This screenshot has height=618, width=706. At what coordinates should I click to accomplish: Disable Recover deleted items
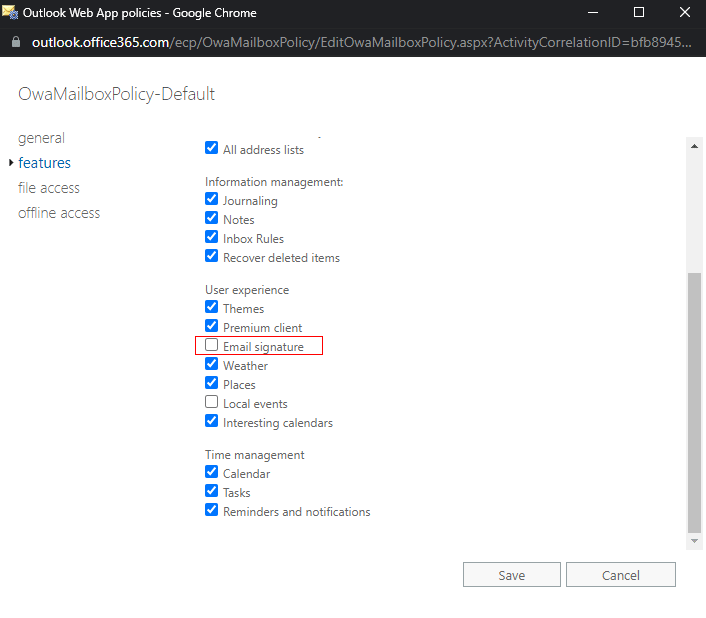click(211, 257)
